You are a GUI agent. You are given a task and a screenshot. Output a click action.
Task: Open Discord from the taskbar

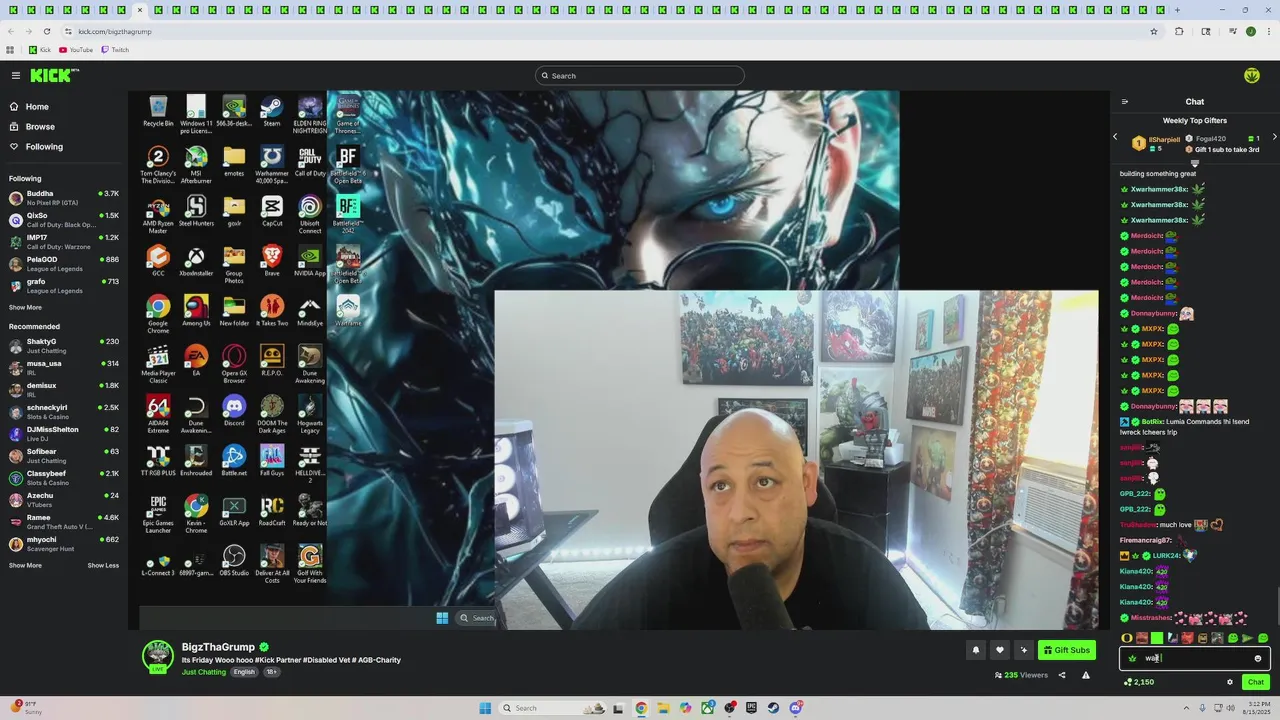click(795, 708)
